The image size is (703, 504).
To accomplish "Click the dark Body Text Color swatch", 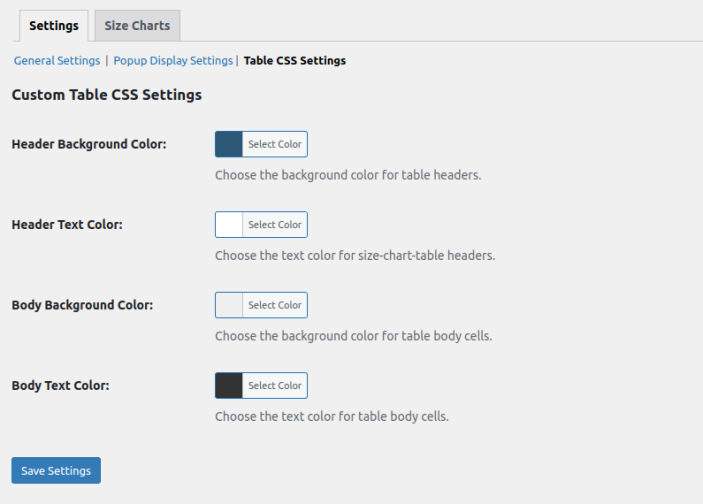I will 229,385.
